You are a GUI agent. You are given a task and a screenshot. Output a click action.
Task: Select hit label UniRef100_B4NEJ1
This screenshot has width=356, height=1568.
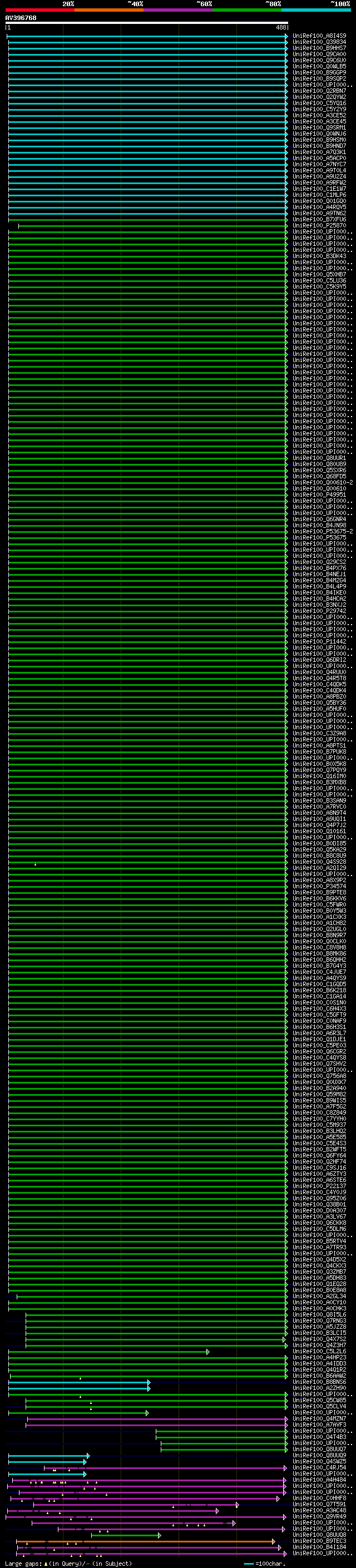tap(319, 574)
